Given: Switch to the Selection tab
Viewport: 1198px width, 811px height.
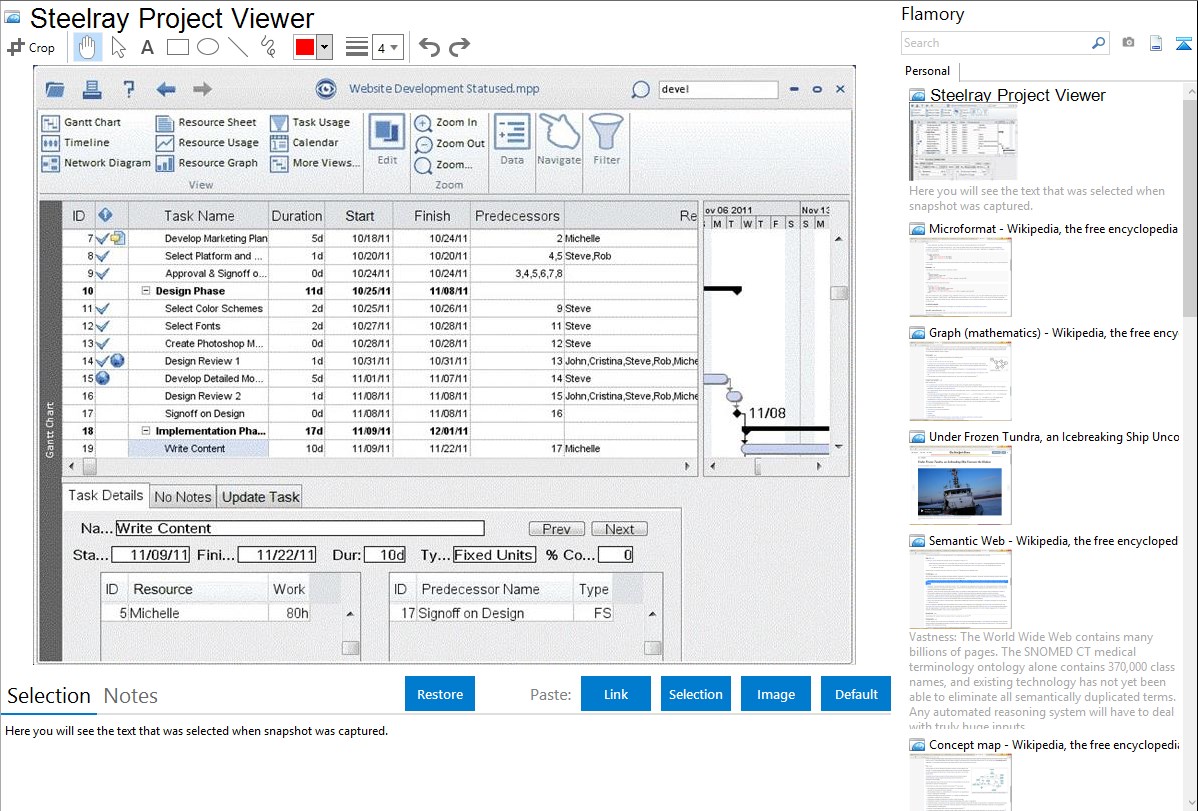Looking at the screenshot, I should pyautogui.click(x=49, y=696).
